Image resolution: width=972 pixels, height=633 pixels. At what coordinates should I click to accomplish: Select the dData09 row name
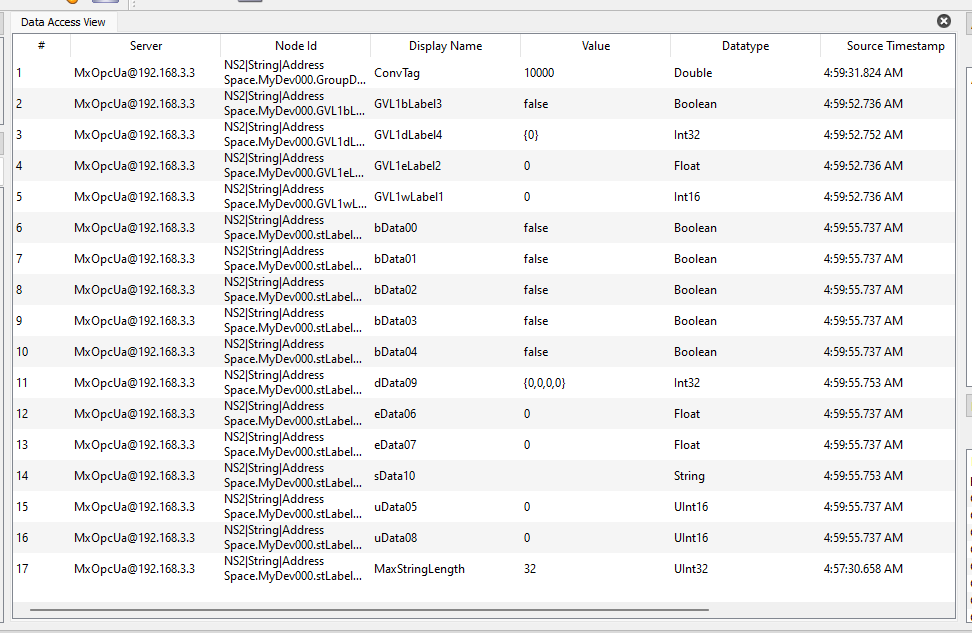click(395, 383)
